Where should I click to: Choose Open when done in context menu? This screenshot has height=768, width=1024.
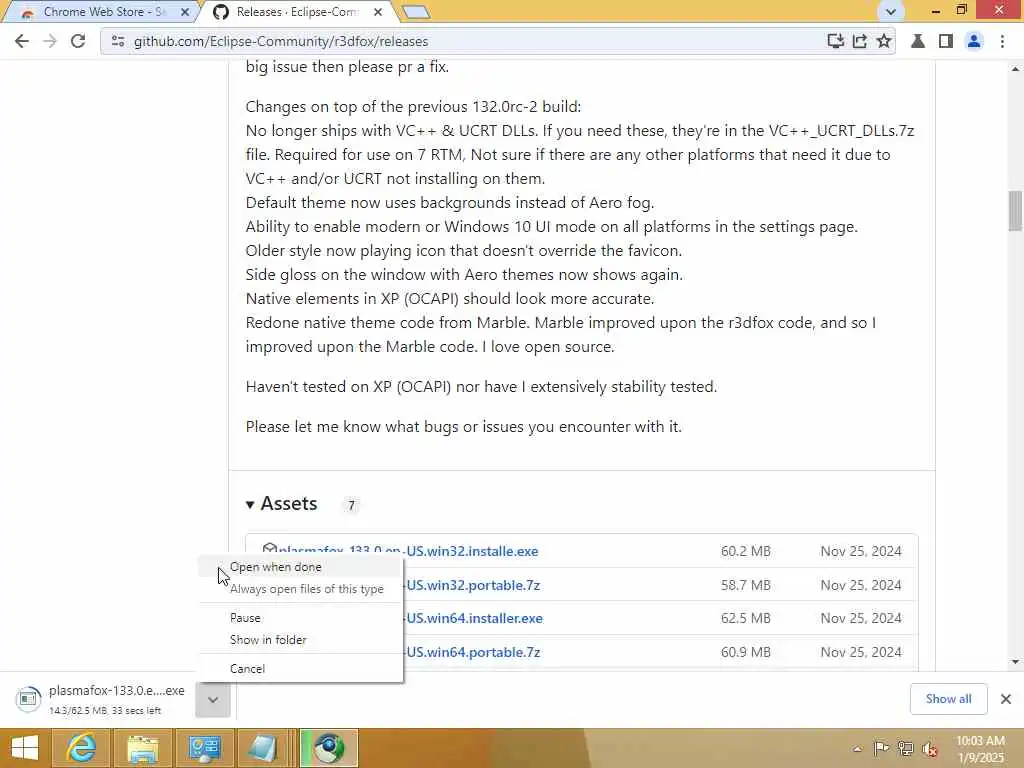click(x=300, y=567)
